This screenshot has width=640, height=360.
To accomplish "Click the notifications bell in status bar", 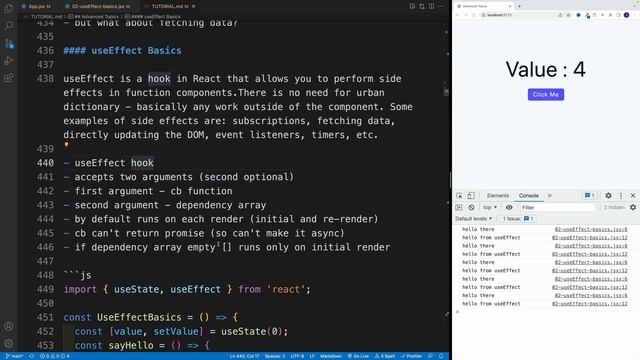I will [x=441, y=356].
